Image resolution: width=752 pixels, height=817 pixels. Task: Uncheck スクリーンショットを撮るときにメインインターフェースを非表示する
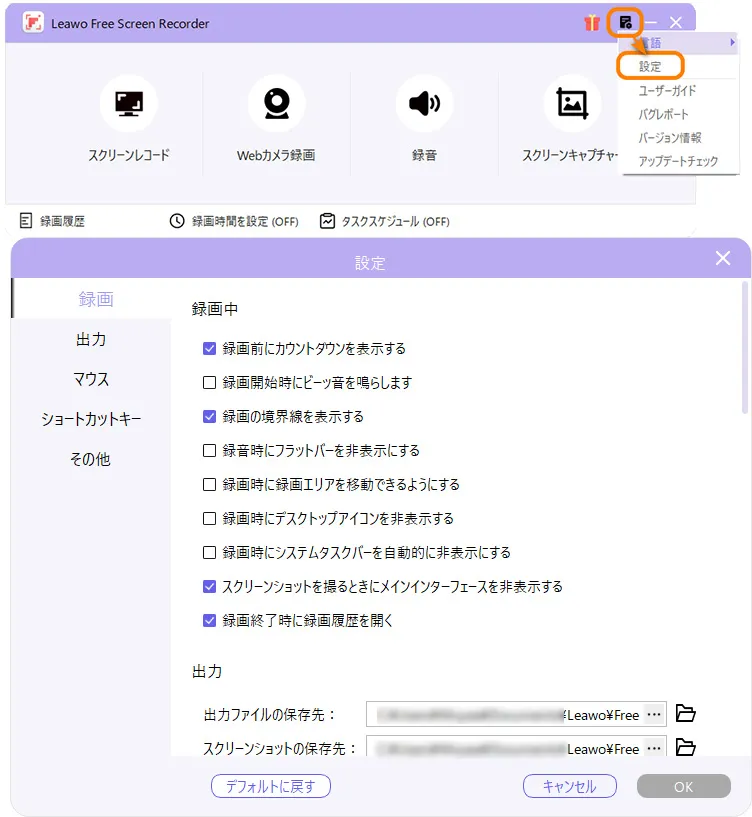tap(209, 587)
